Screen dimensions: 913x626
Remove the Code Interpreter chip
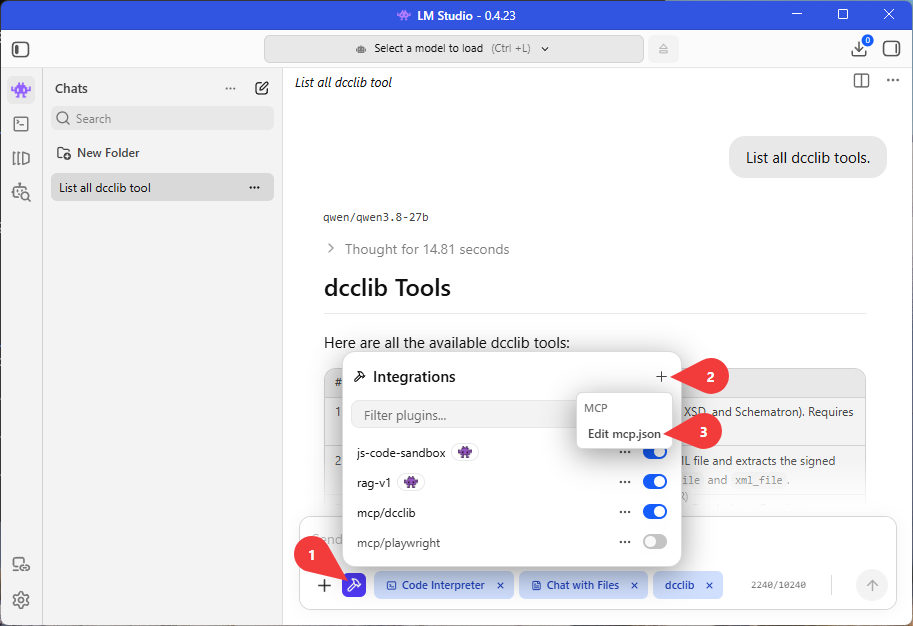pos(500,586)
